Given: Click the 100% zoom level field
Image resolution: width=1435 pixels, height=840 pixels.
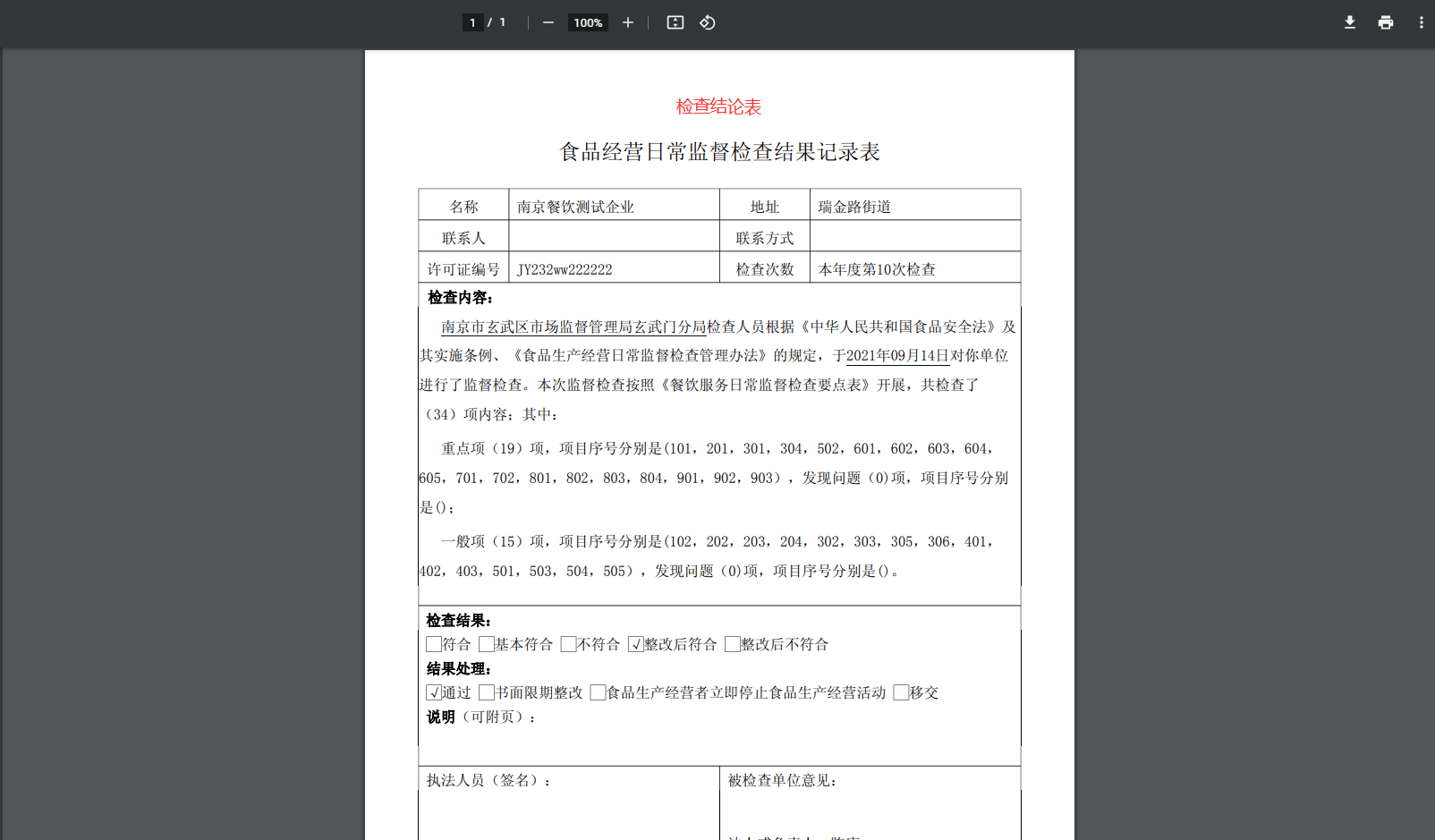Looking at the screenshot, I should (x=588, y=22).
